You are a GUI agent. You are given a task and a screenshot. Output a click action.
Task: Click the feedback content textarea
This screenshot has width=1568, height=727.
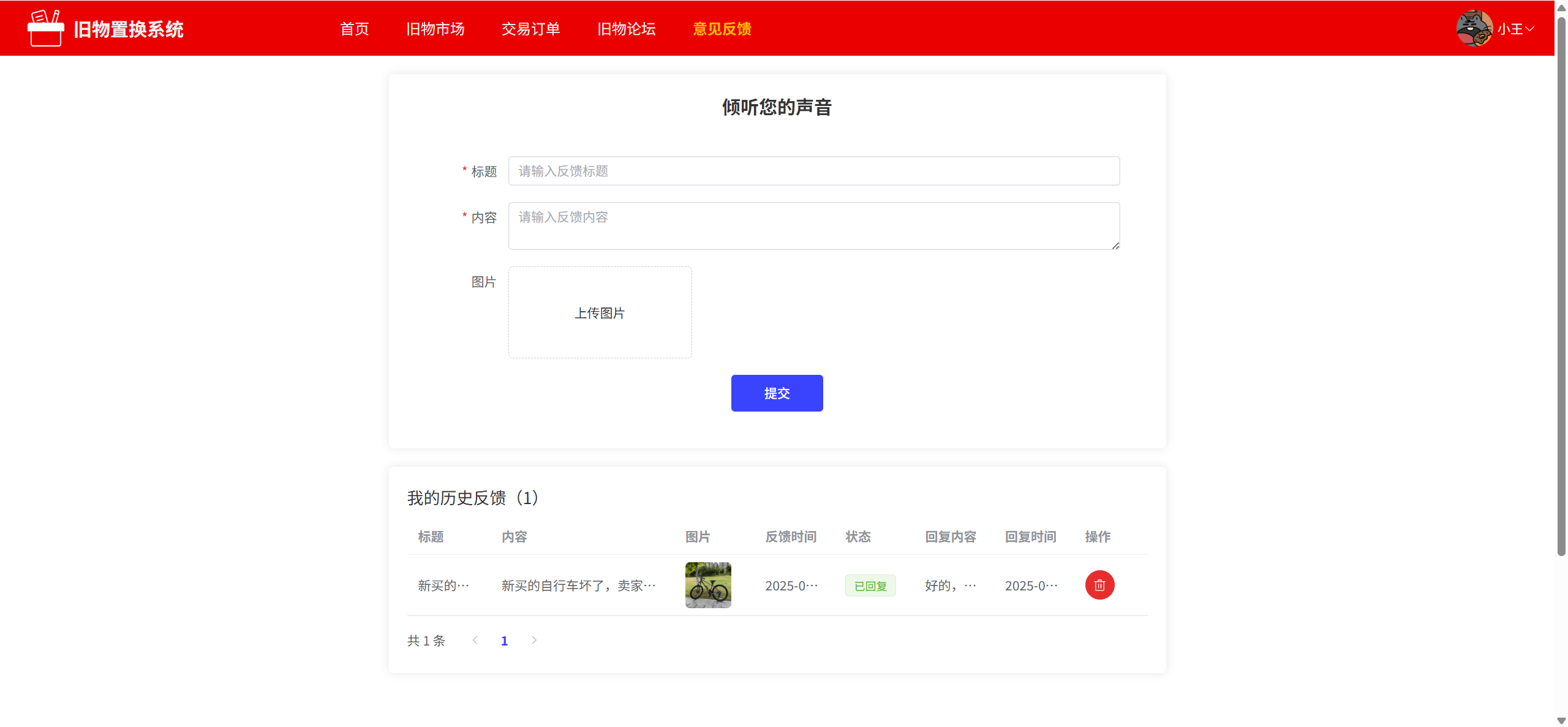(813, 226)
